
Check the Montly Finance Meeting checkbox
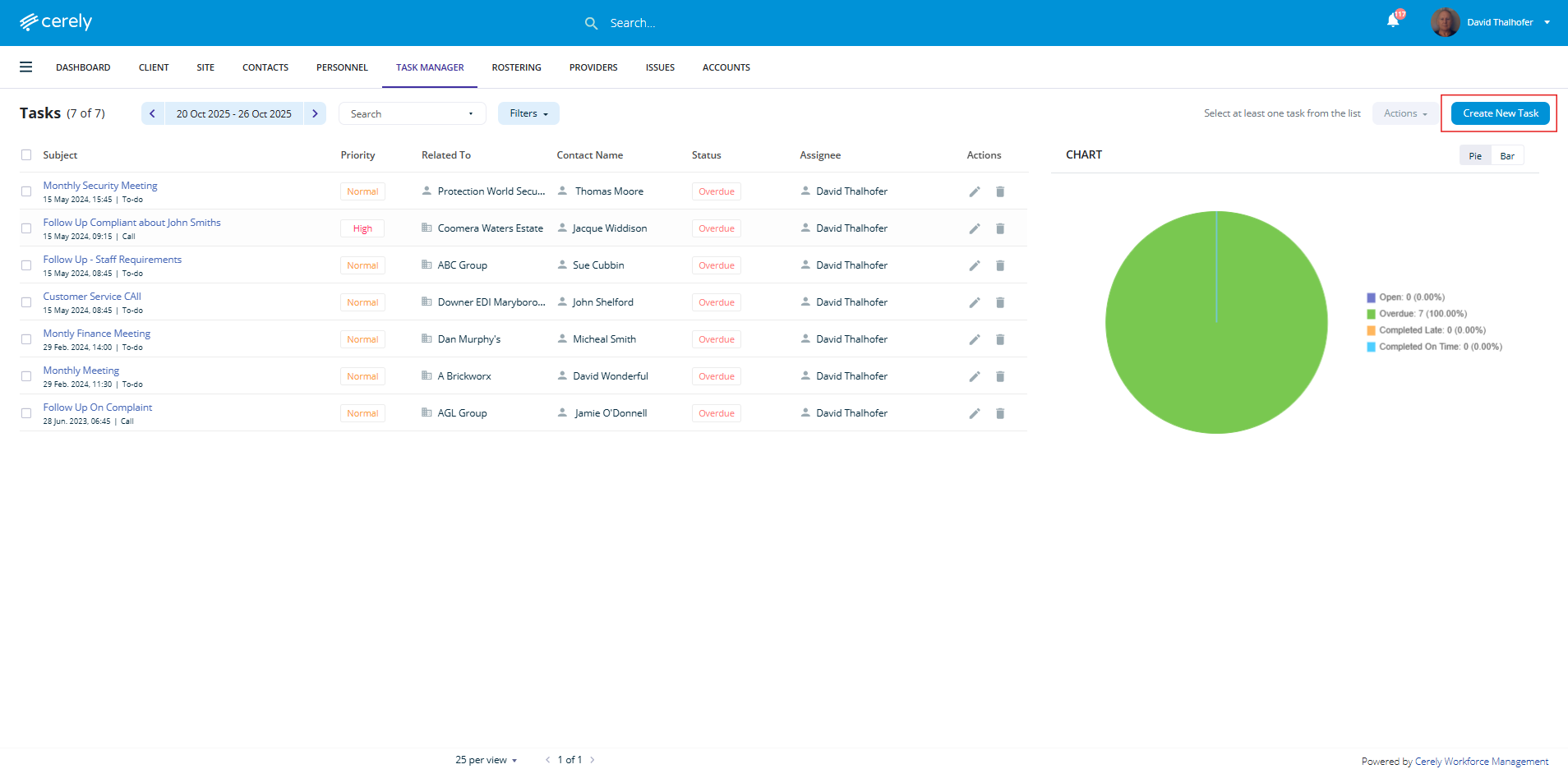(x=26, y=339)
